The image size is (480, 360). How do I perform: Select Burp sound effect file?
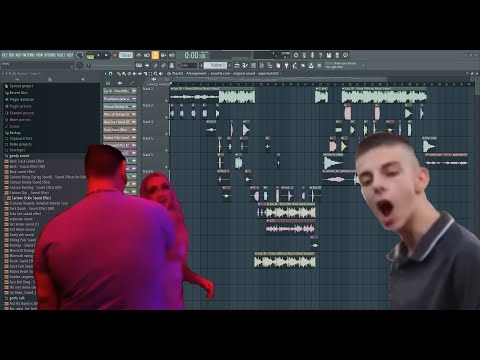coord(20,172)
